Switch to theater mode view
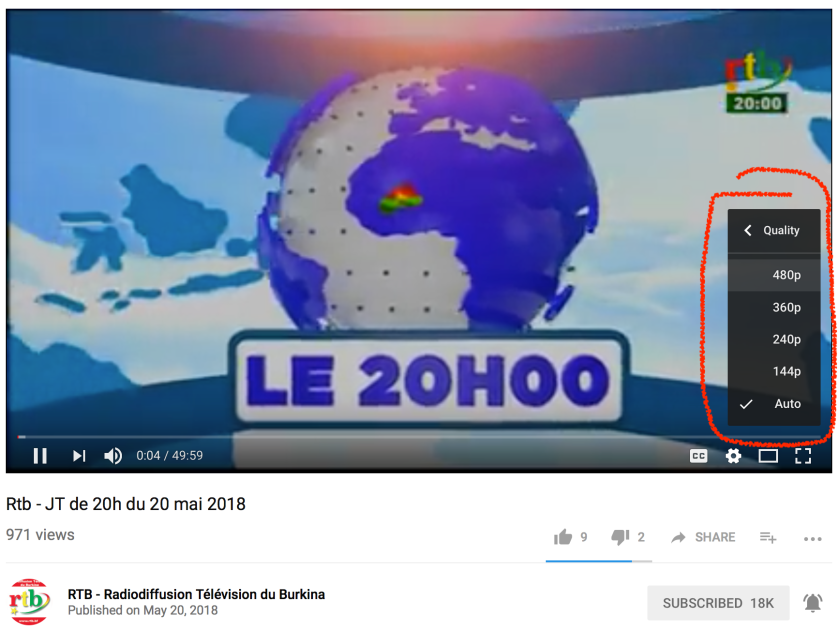 (x=768, y=455)
